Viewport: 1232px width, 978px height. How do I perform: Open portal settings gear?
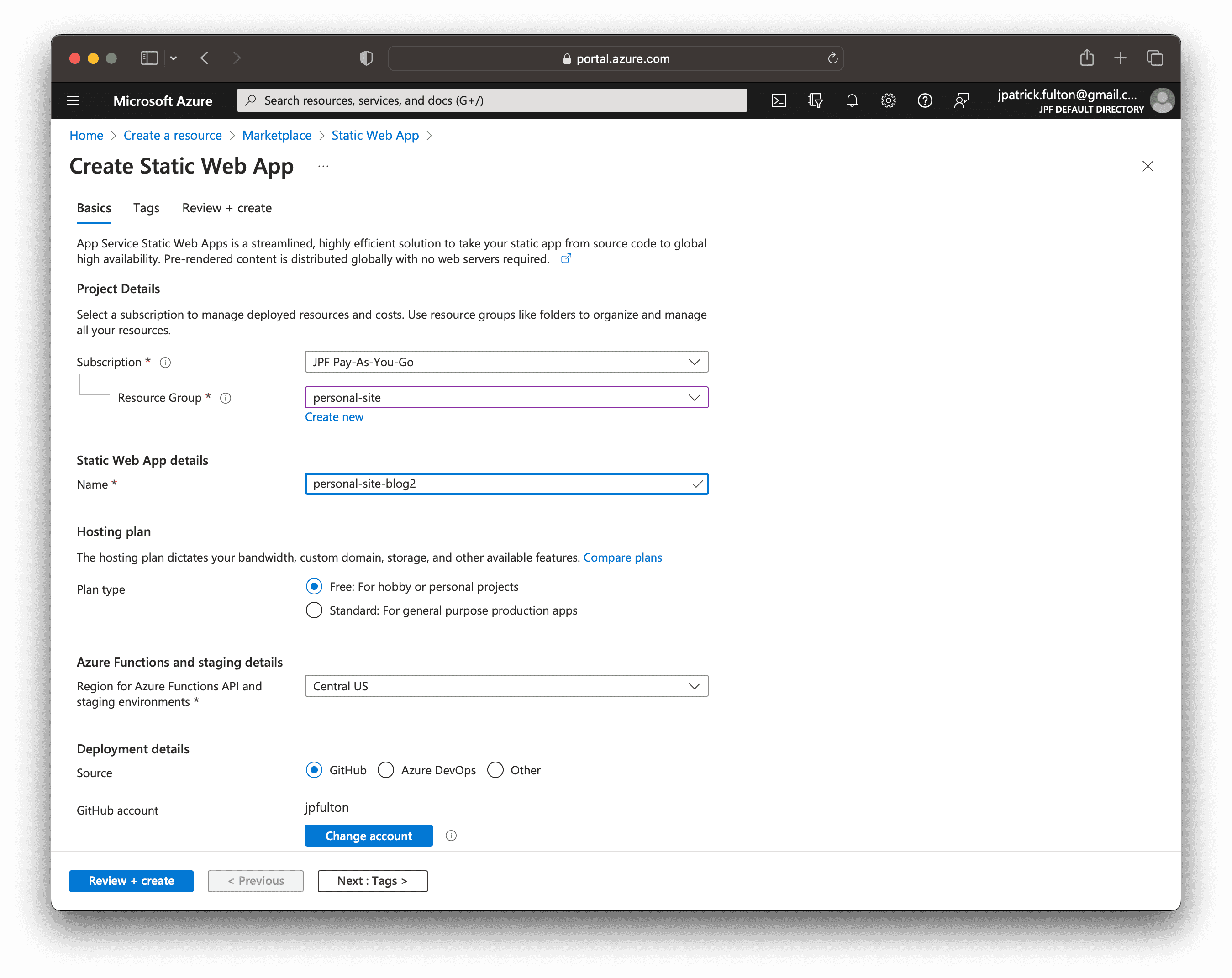(888, 100)
